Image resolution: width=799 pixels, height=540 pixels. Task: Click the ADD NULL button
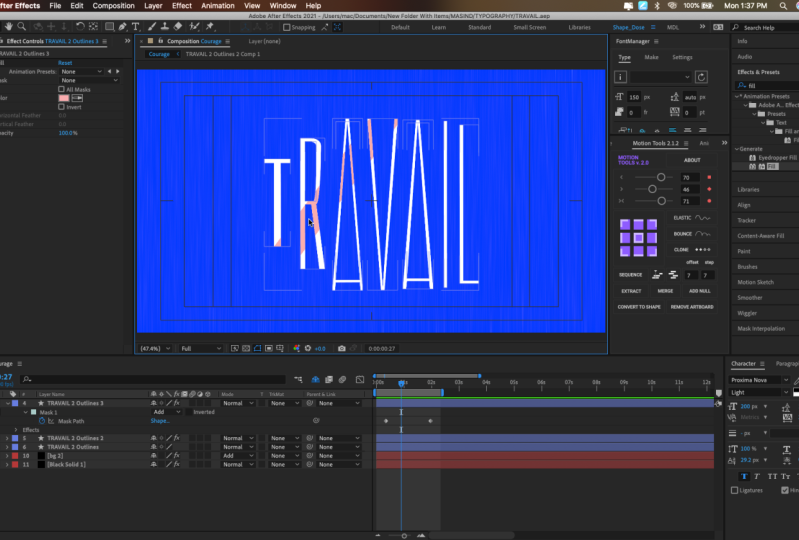[699, 291]
